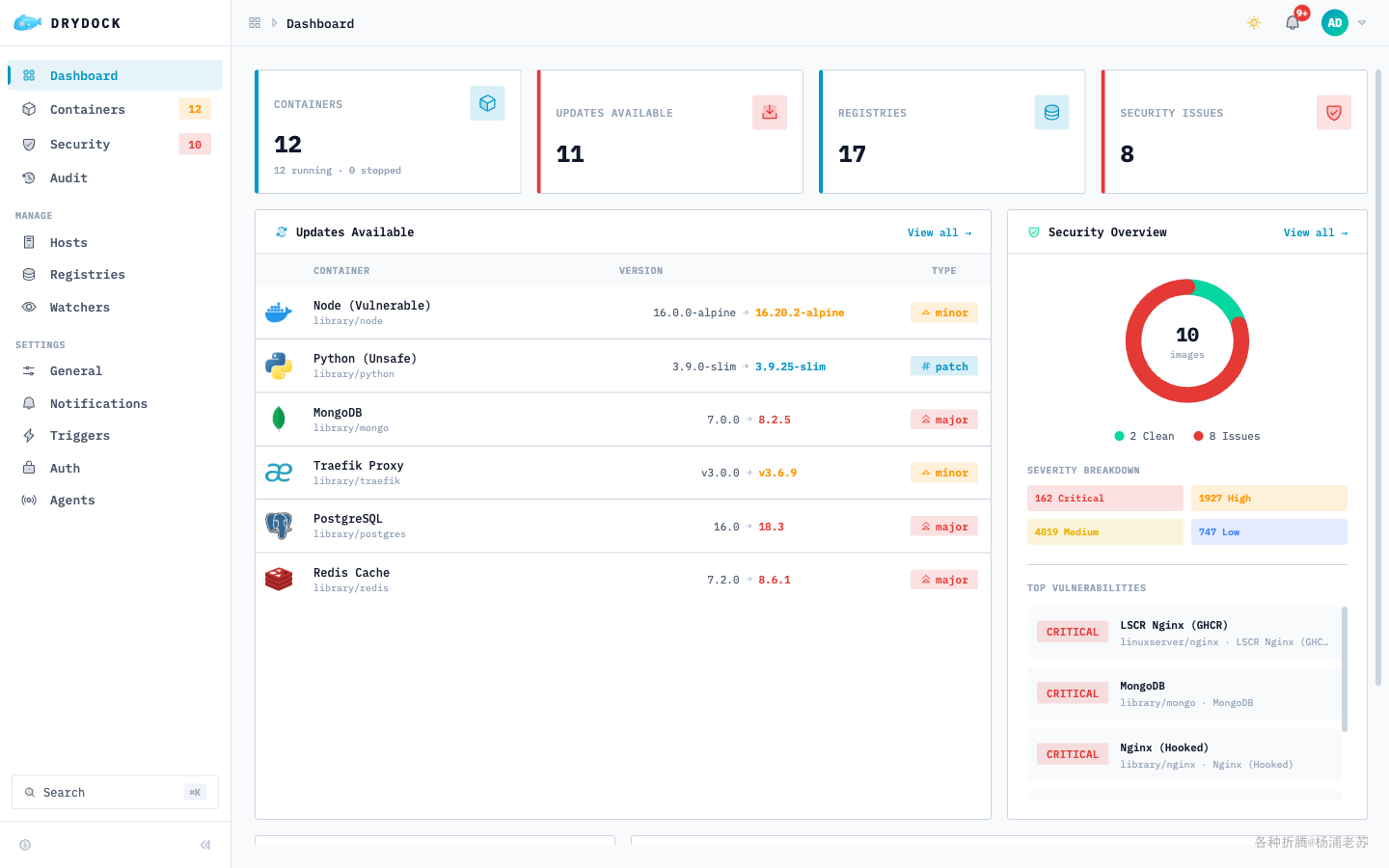Click the 162 Critical severity badge
Image resolution: width=1389 pixels, height=868 pixels.
click(1105, 498)
